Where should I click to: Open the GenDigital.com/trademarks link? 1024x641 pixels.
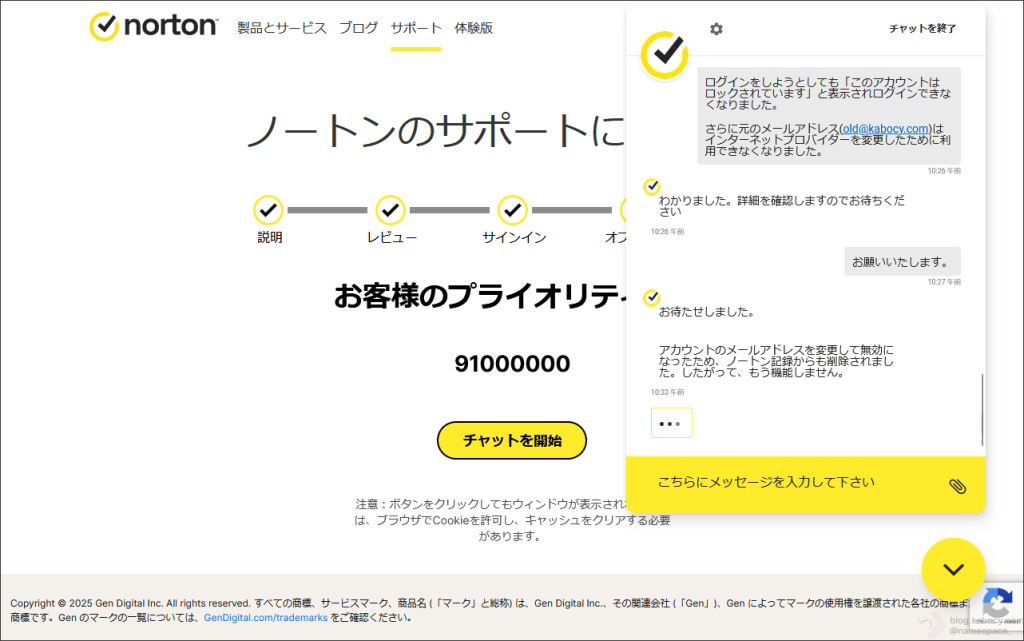point(264,618)
